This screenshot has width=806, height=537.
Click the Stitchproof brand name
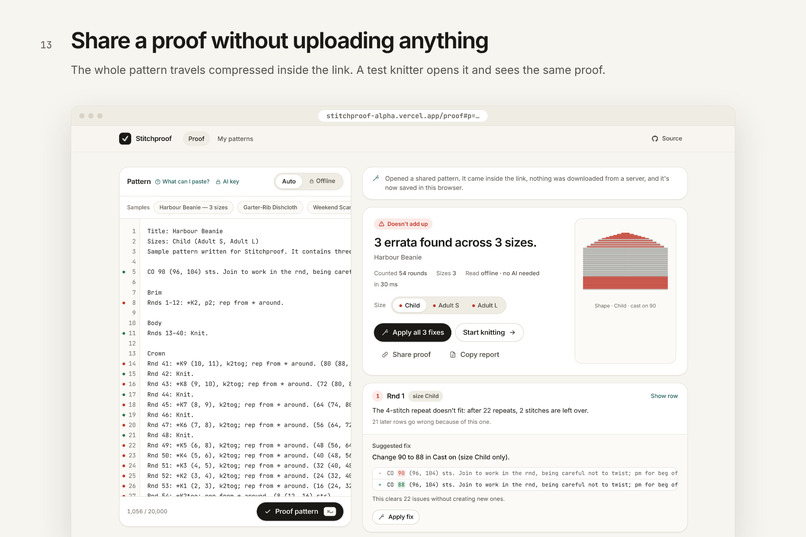coord(153,139)
